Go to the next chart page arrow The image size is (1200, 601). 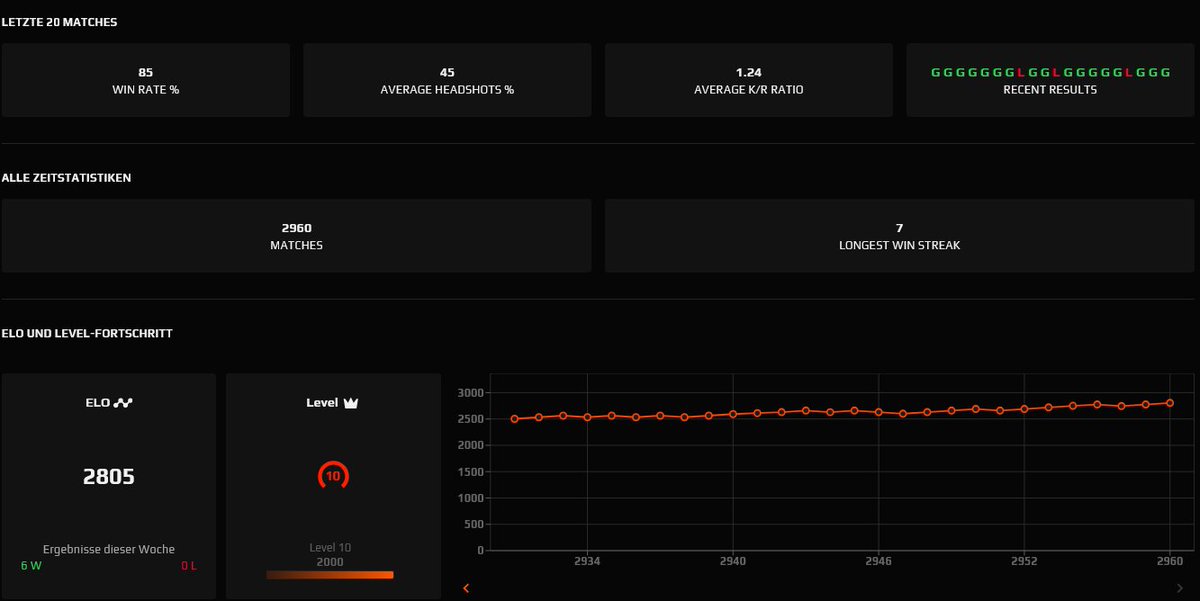(1180, 588)
